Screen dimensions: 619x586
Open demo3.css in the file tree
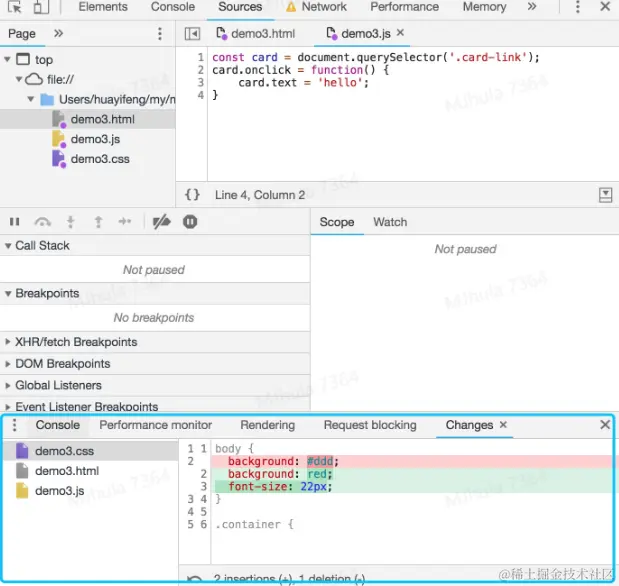pyautogui.click(x=88, y=159)
